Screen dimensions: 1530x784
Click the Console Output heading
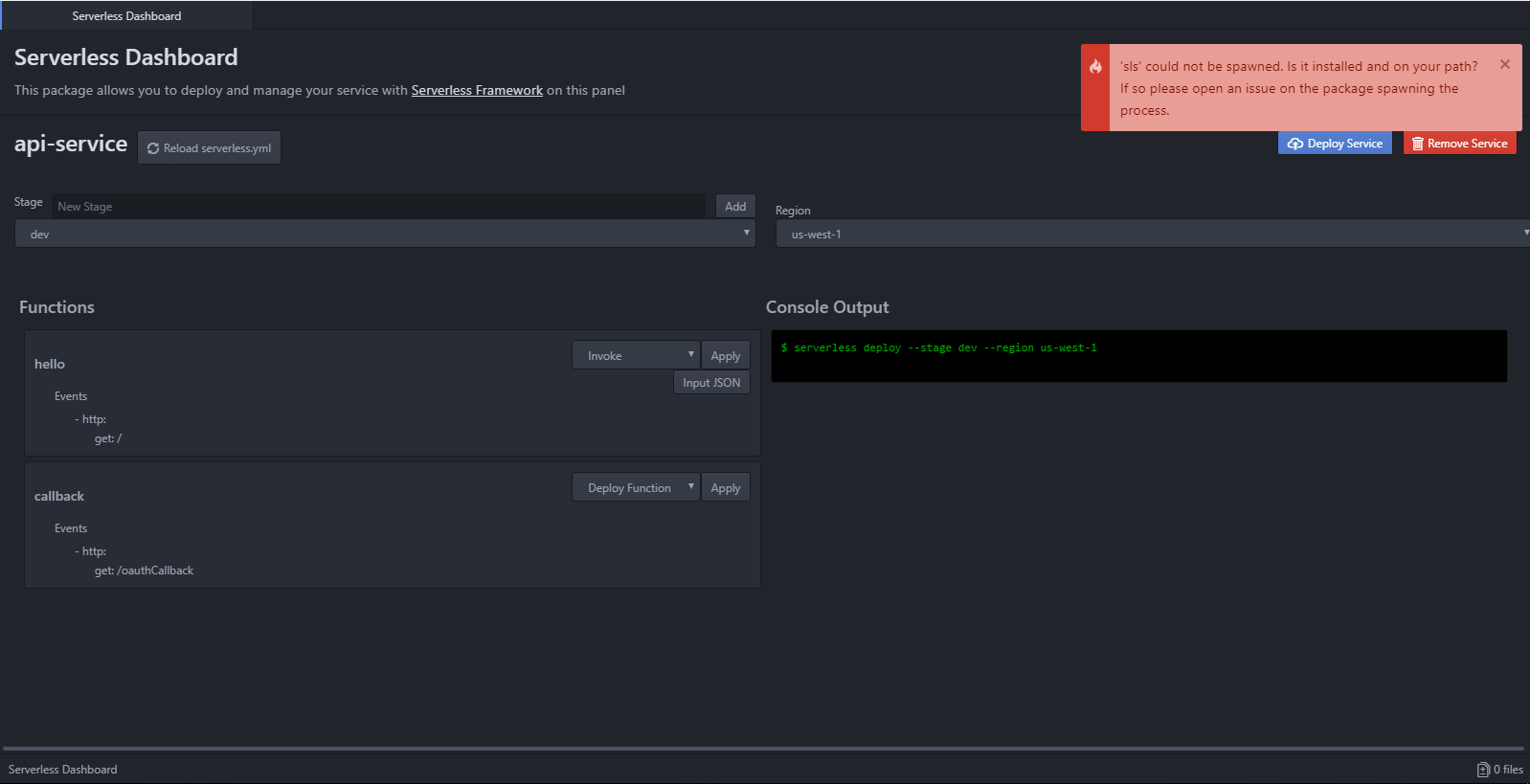coord(827,307)
